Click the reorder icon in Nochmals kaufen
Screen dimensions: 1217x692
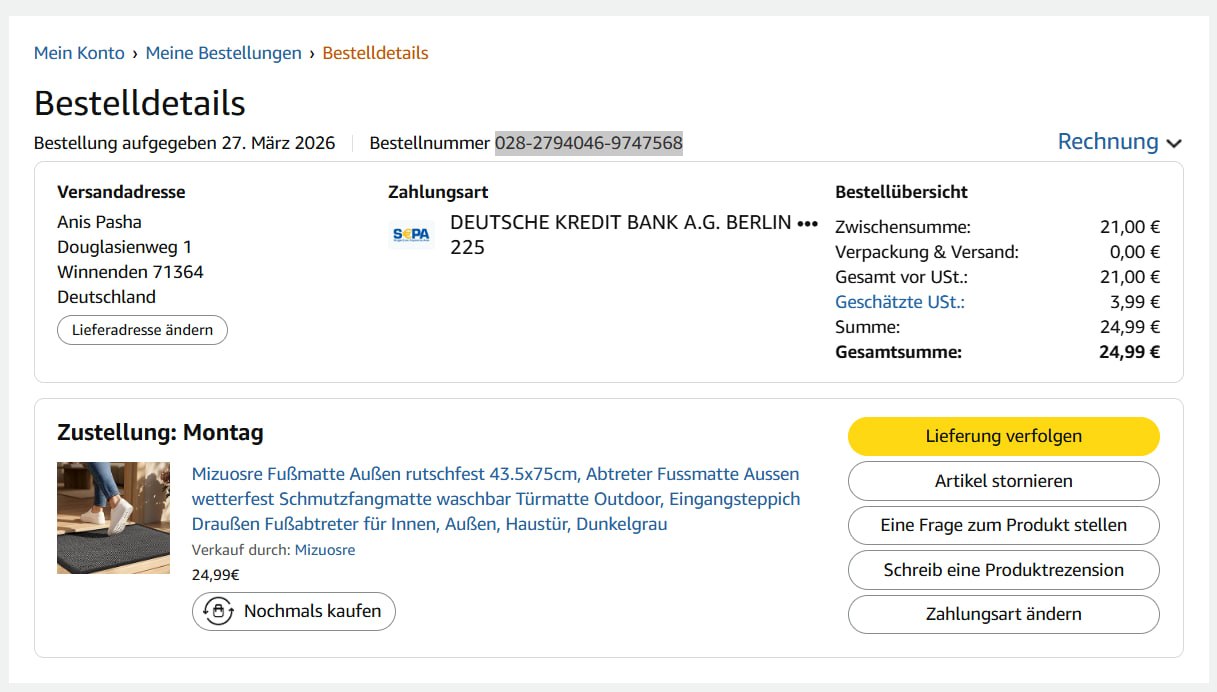coord(218,611)
